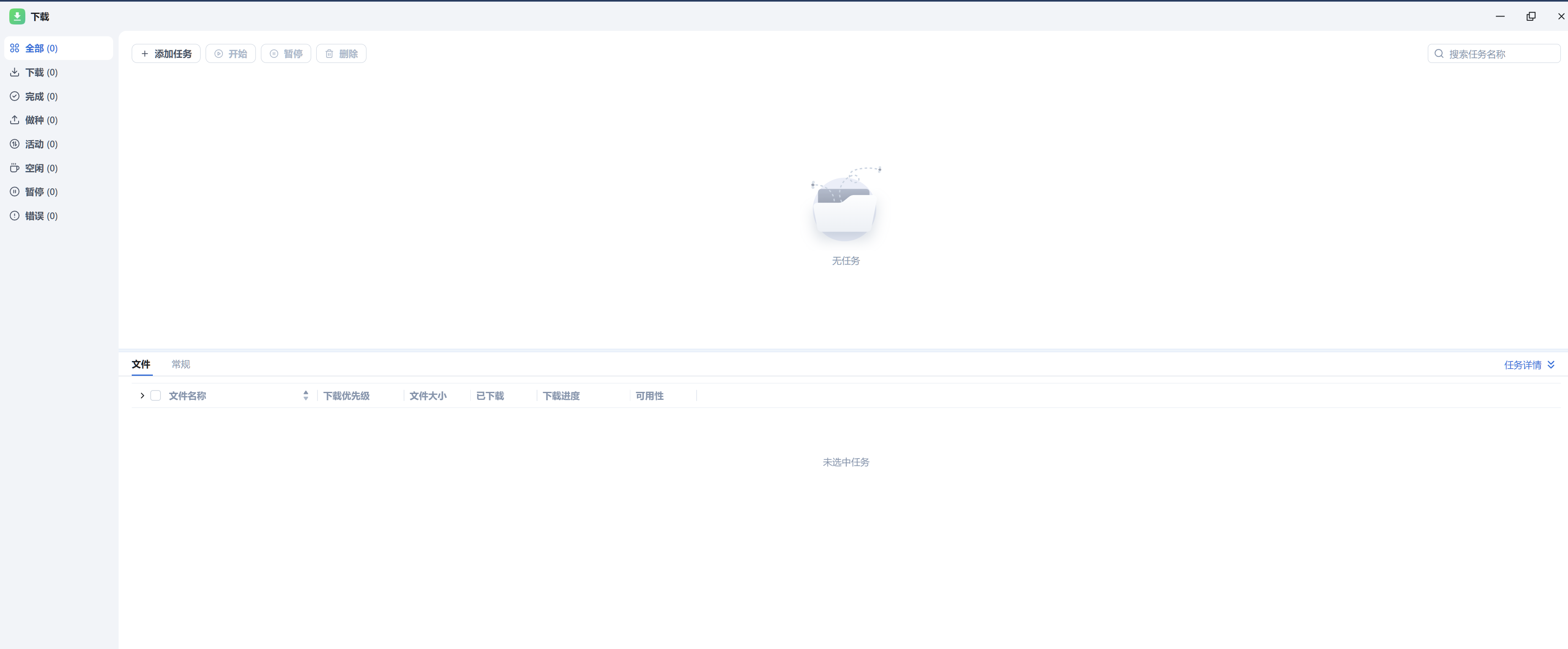
Task: Collapse the 任务详情 panel
Action: (1530, 365)
